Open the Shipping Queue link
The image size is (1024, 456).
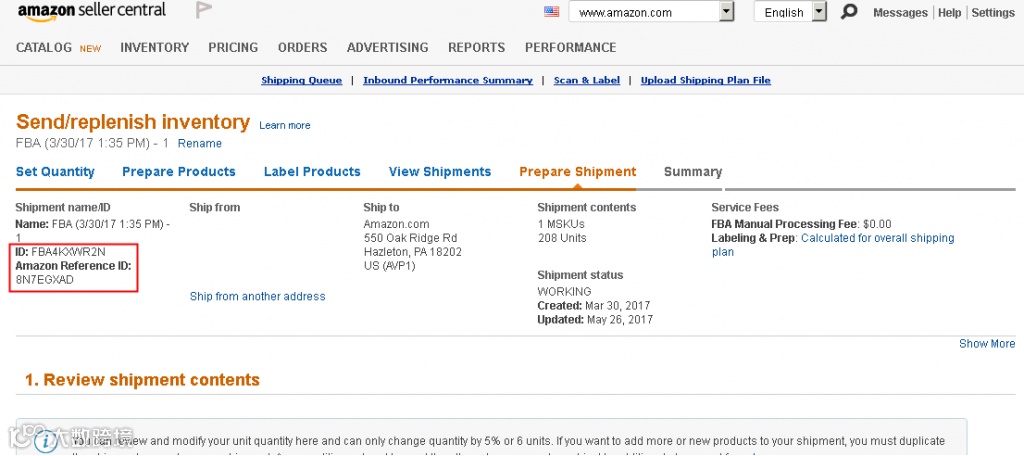(301, 80)
